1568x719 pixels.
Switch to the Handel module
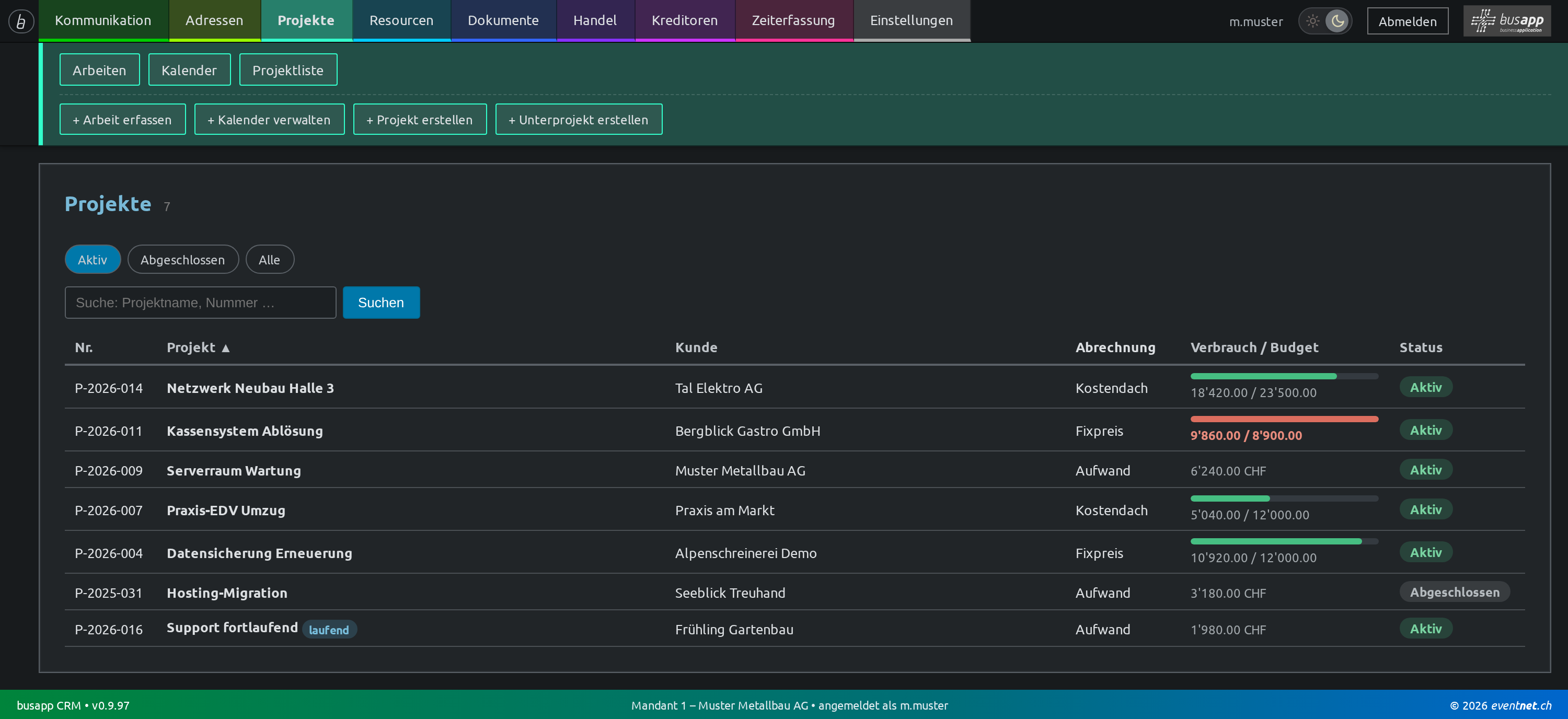[595, 21]
